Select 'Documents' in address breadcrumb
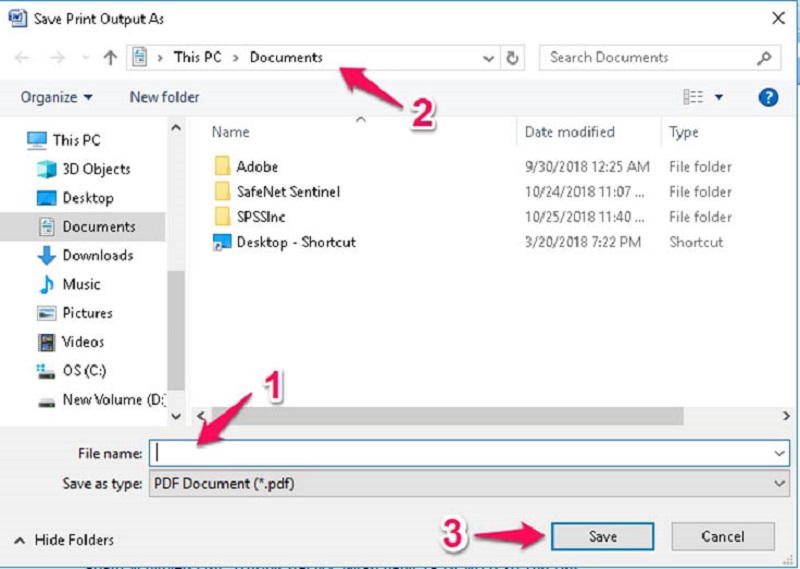This screenshot has height=569, width=800. 286,57
